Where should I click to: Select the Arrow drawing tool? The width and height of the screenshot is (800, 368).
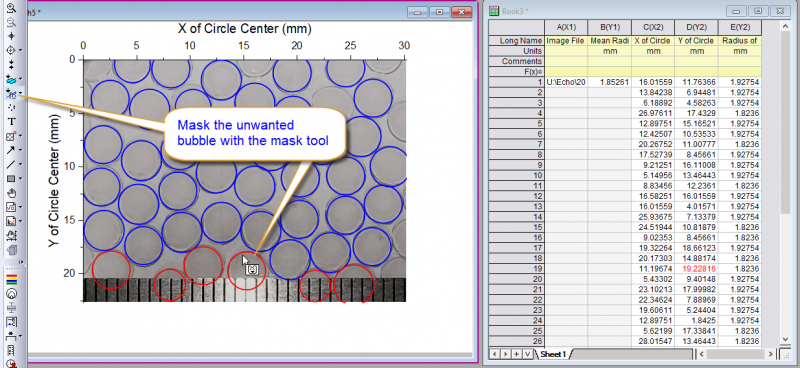tap(11, 150)
